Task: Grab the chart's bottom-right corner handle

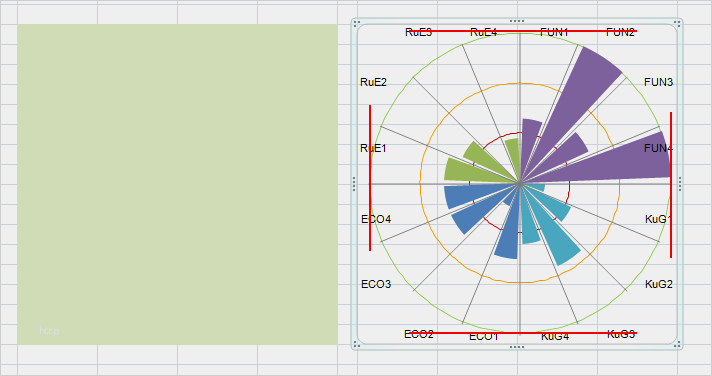Action: pyautogui.click(x=677, y=345)
